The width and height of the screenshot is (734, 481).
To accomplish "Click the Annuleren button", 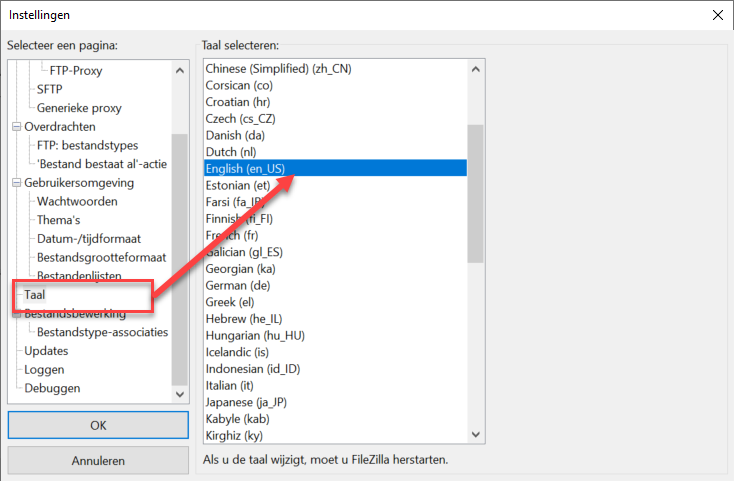I will pos(98,461).
